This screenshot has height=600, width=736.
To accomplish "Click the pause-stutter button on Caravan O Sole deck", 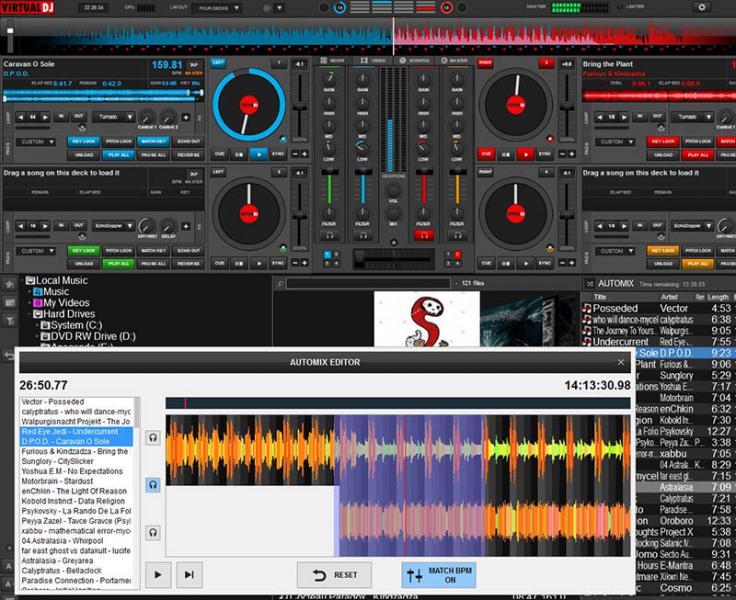I will (239, 154).
